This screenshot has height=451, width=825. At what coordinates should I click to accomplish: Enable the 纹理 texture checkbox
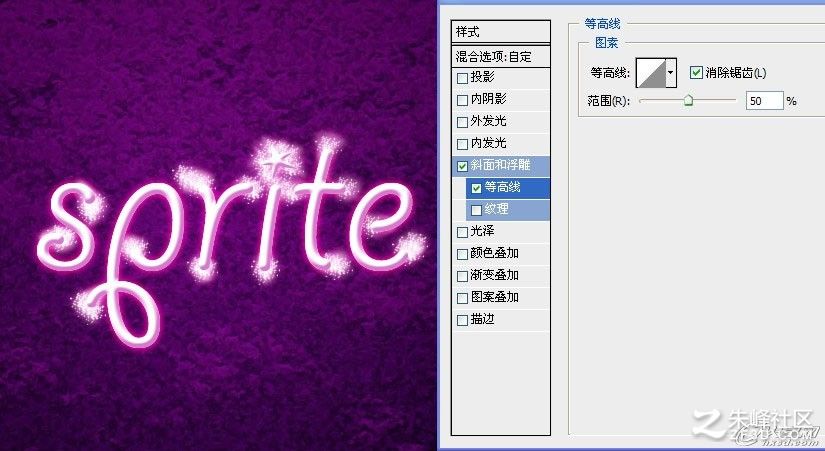477,211
